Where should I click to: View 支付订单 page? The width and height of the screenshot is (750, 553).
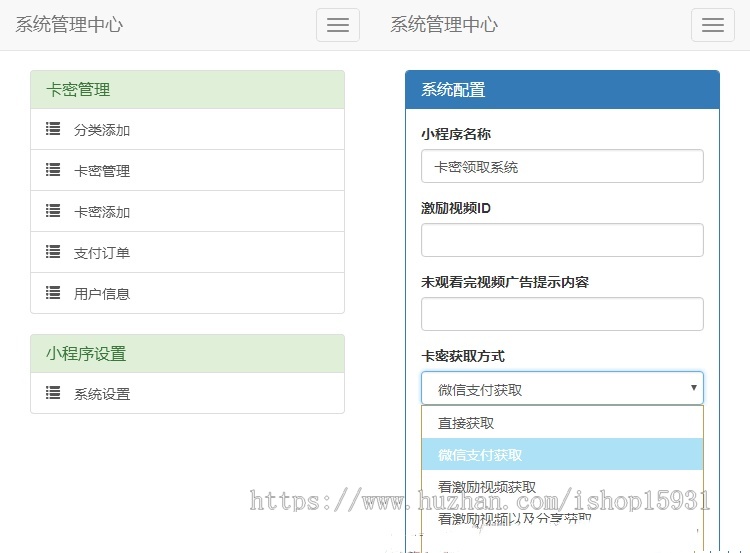pos(188,252)
